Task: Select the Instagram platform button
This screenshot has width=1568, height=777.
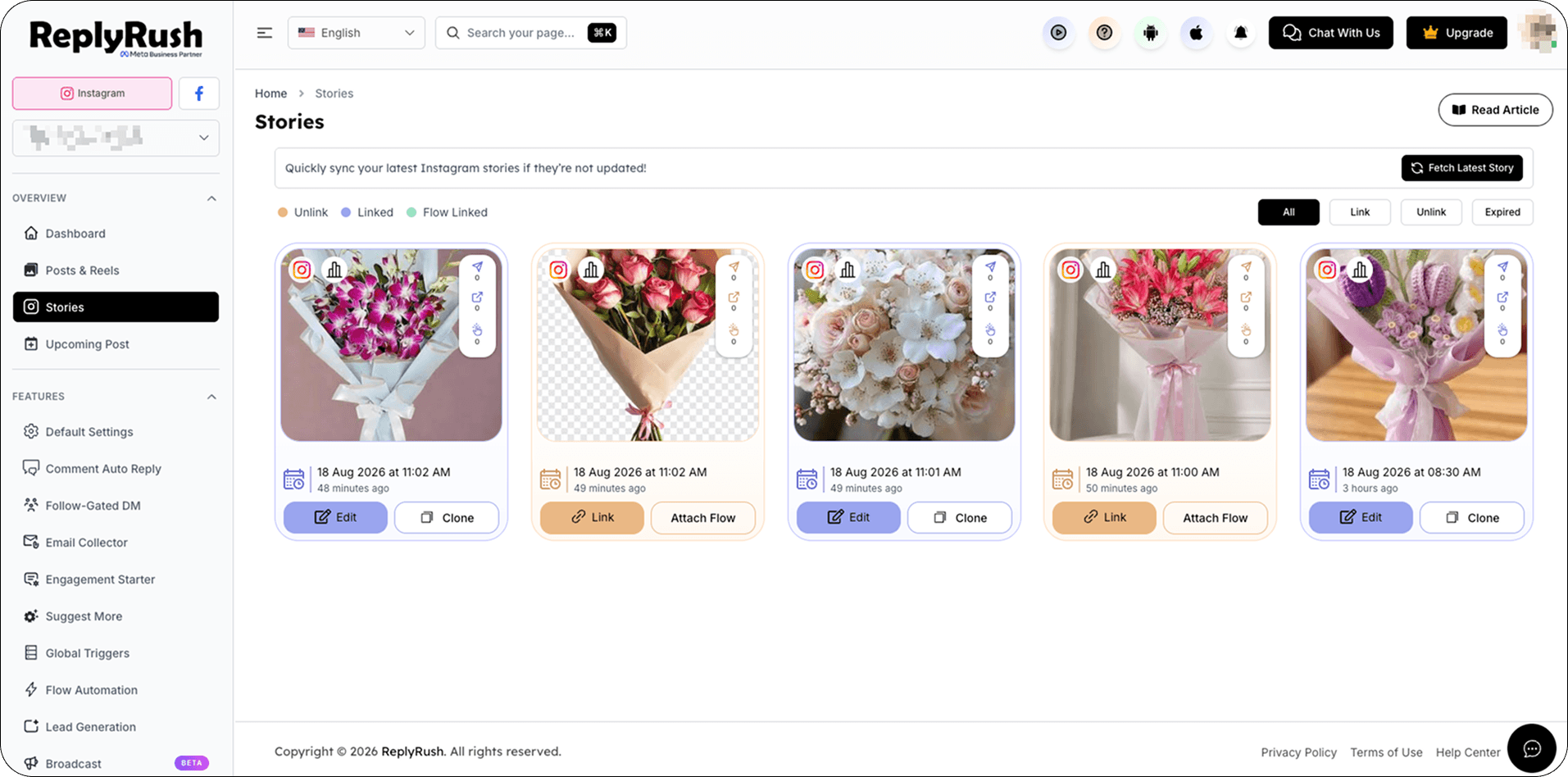Action: (x=92, y=93)
